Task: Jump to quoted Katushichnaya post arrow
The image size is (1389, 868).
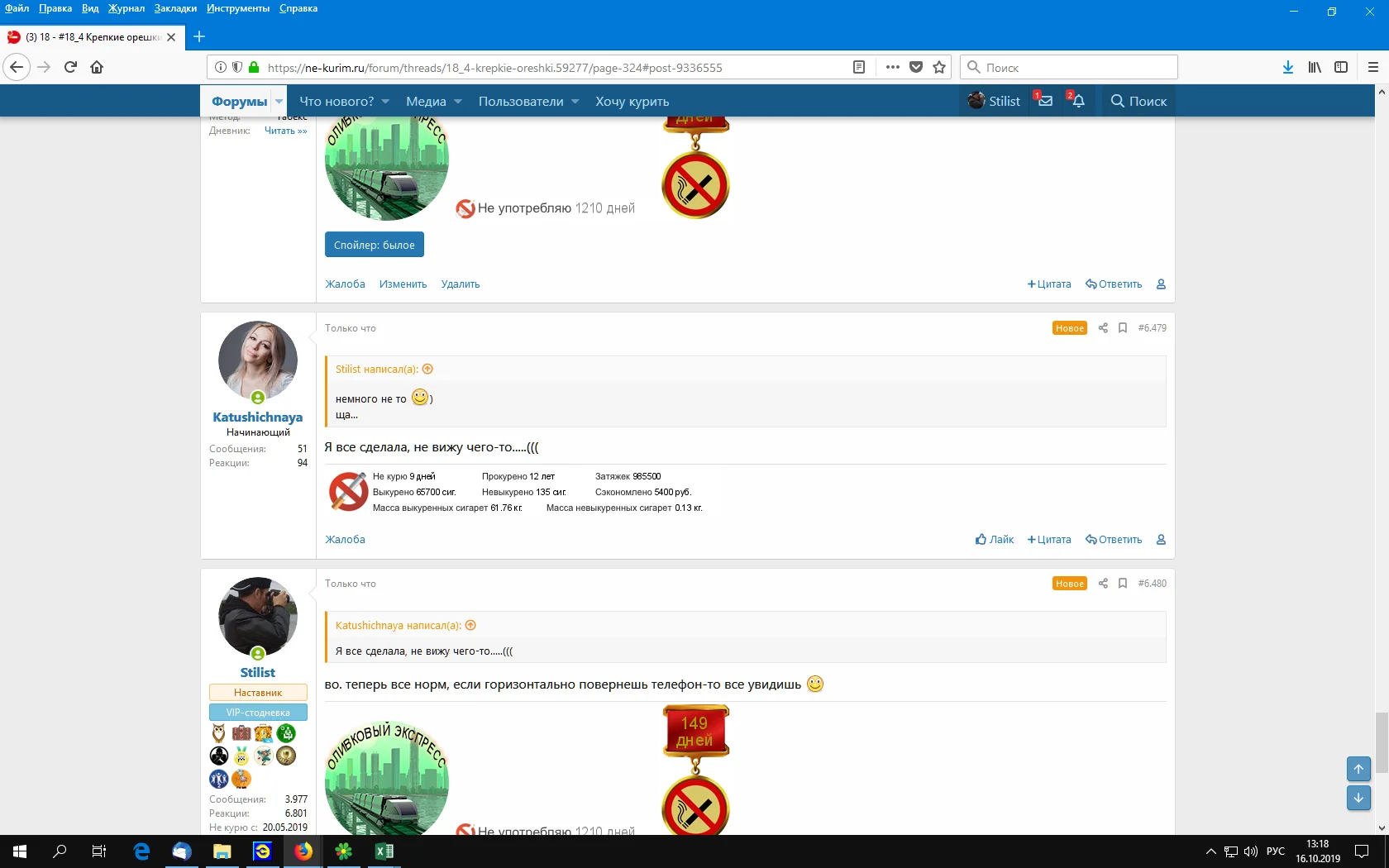Action: click(x=470, y=626)
